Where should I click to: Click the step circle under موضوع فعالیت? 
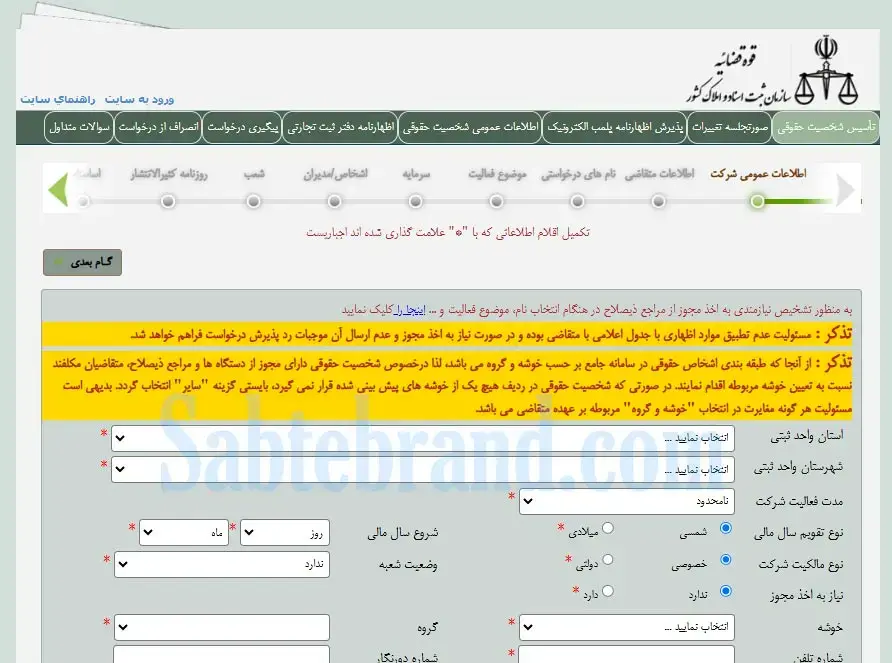[497, 202]
